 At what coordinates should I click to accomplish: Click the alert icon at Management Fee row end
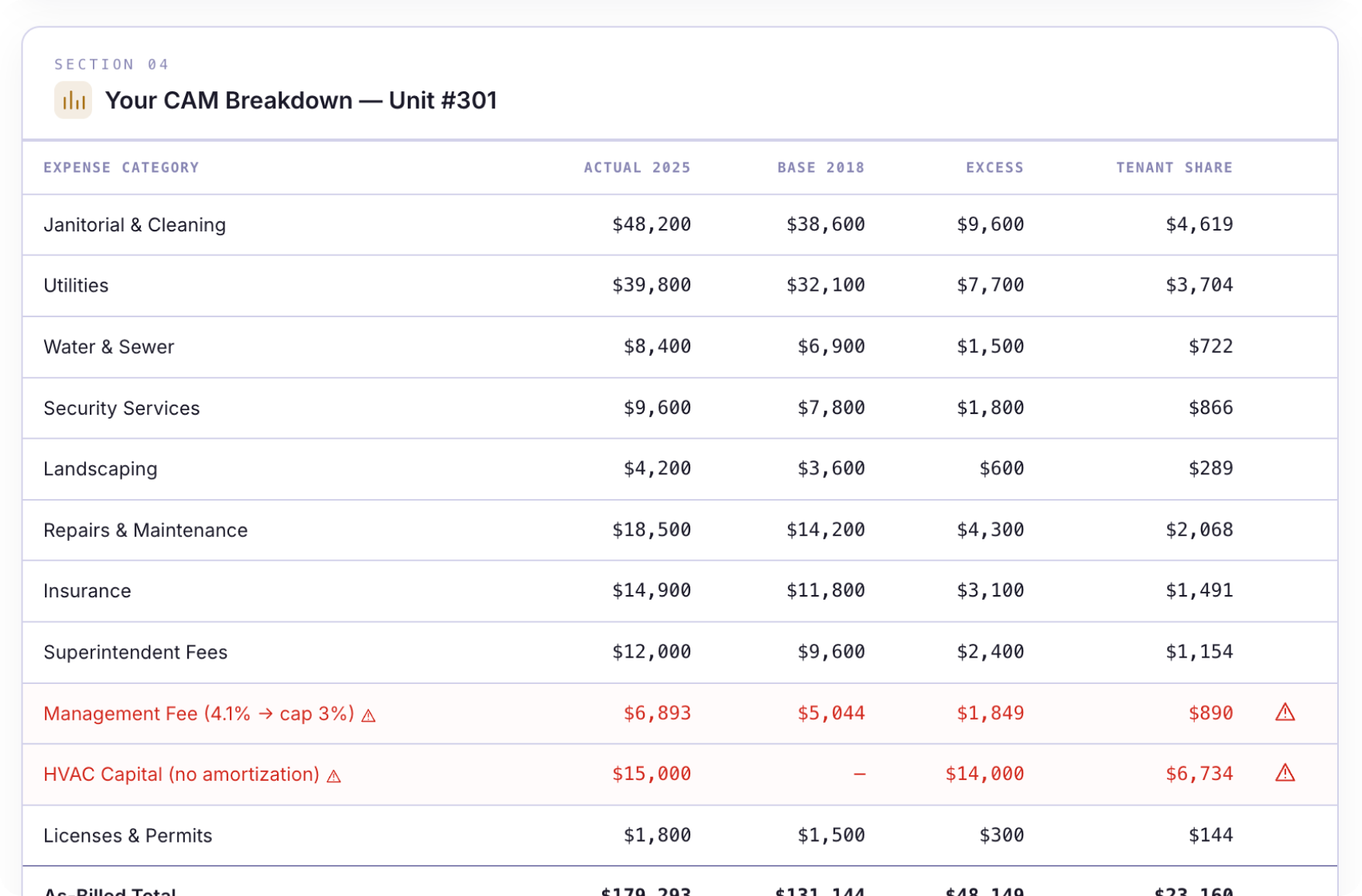pos(1285,713)
